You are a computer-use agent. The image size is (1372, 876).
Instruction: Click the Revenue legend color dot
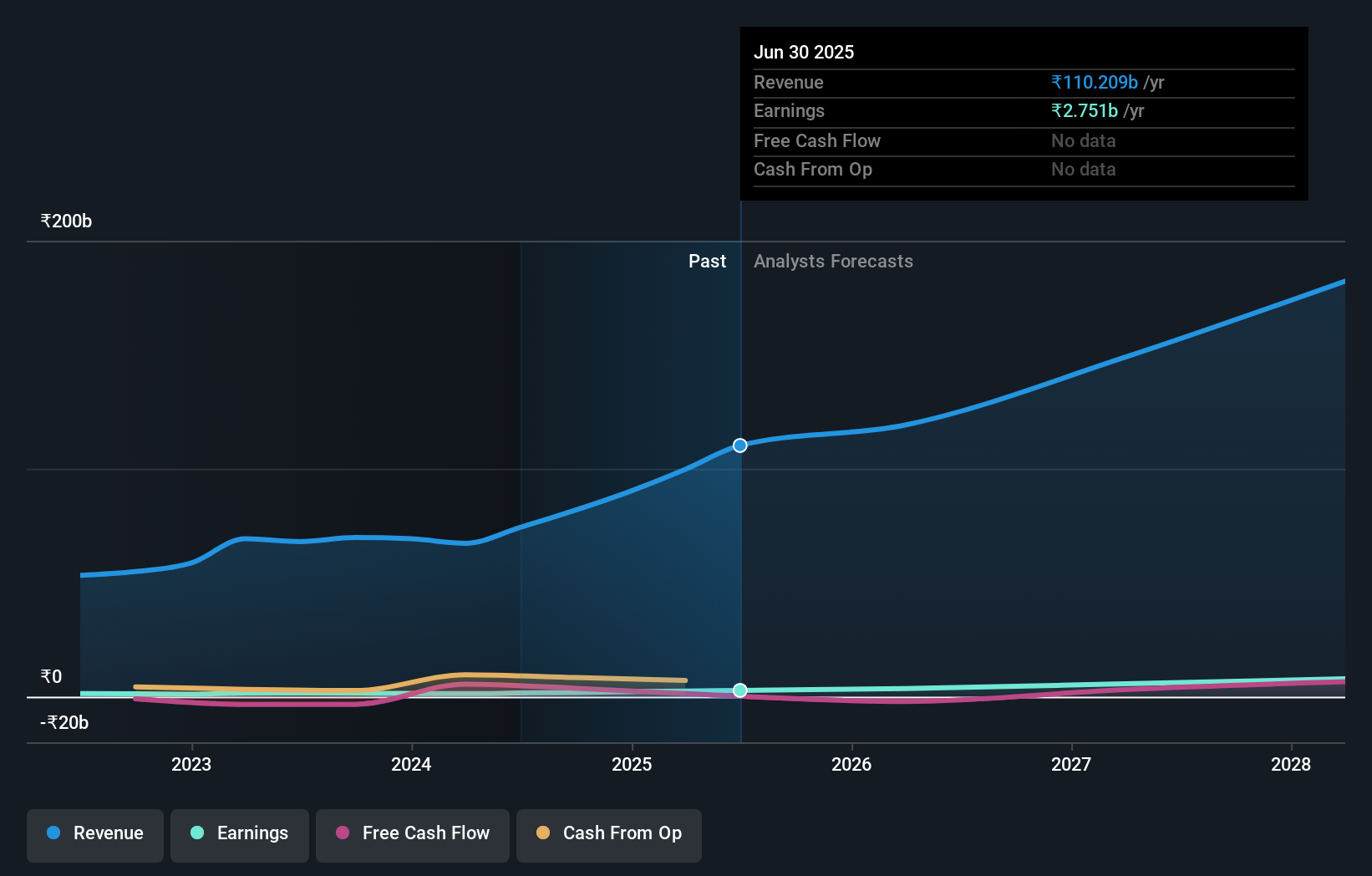53,833
